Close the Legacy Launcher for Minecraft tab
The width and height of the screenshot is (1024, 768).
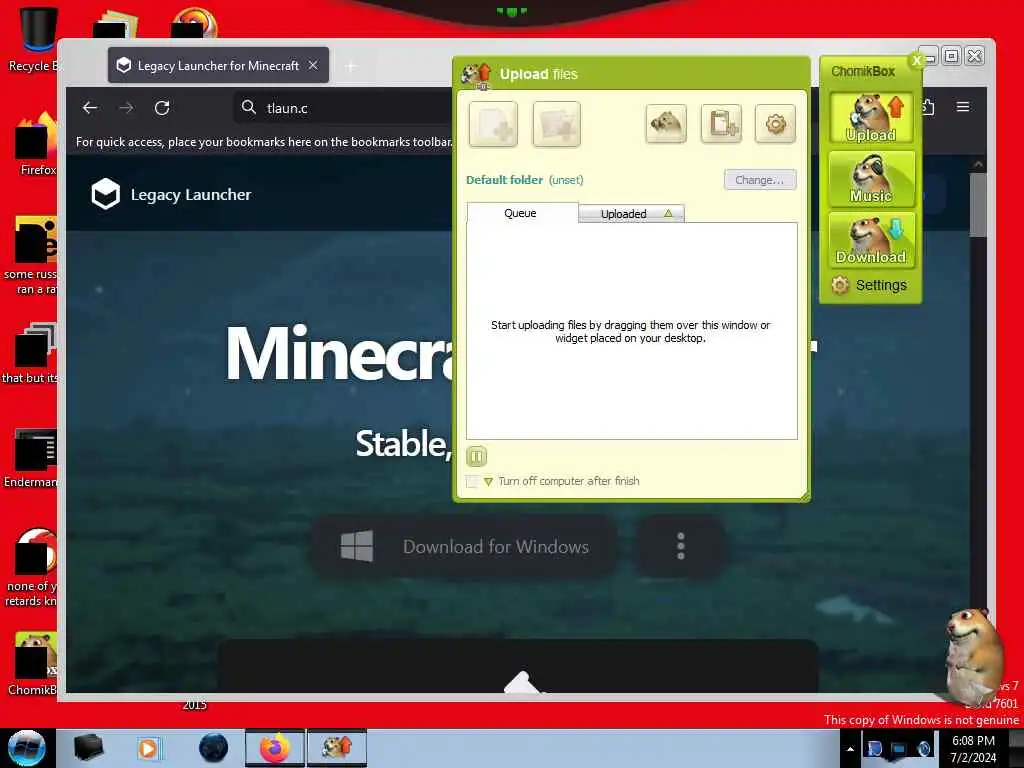point(313,65)
